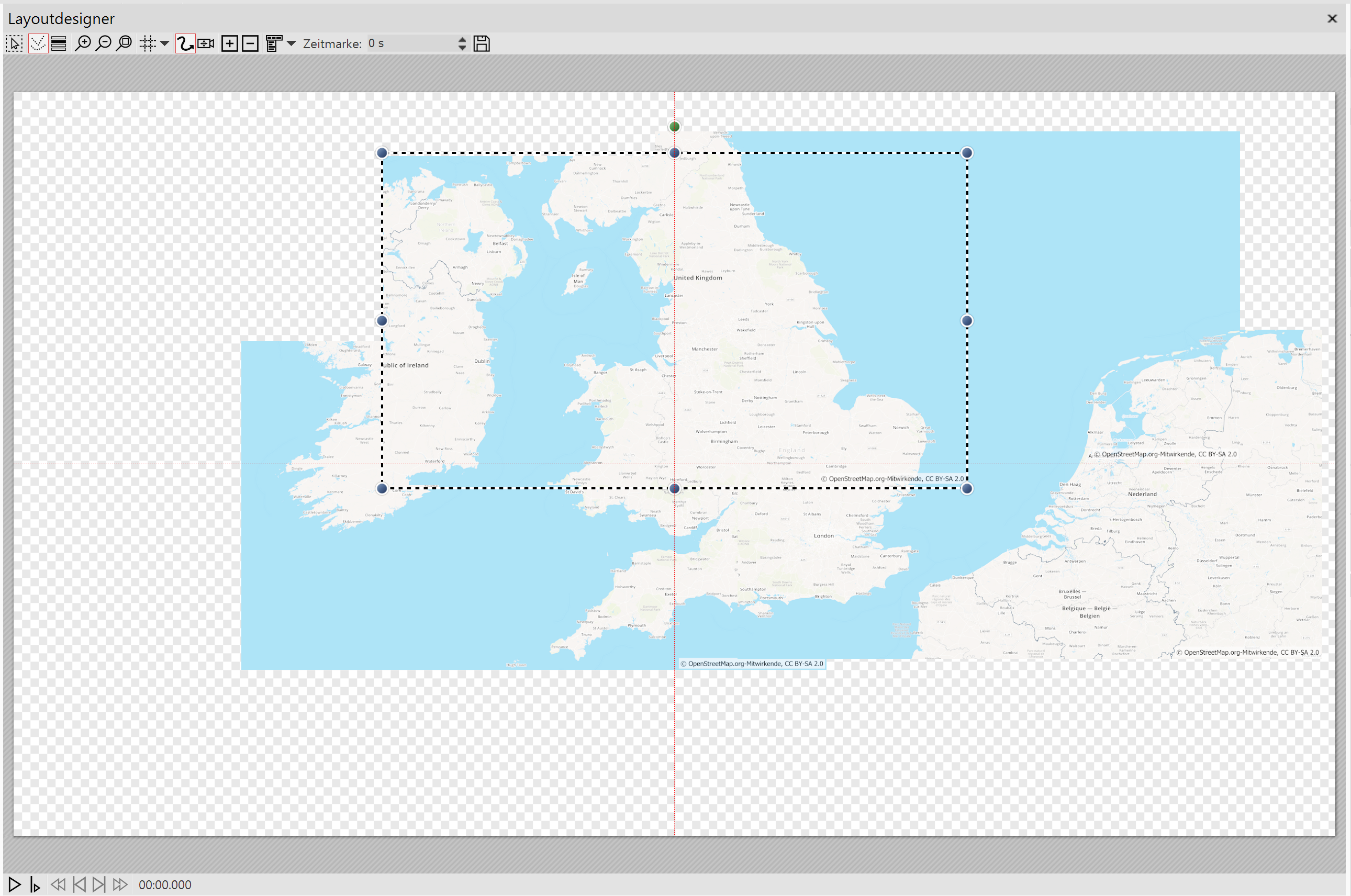Save the layout with the floppy disk icon
Image resolution: width=1351 pixels, height=896 pixels.
click(481, 43)
